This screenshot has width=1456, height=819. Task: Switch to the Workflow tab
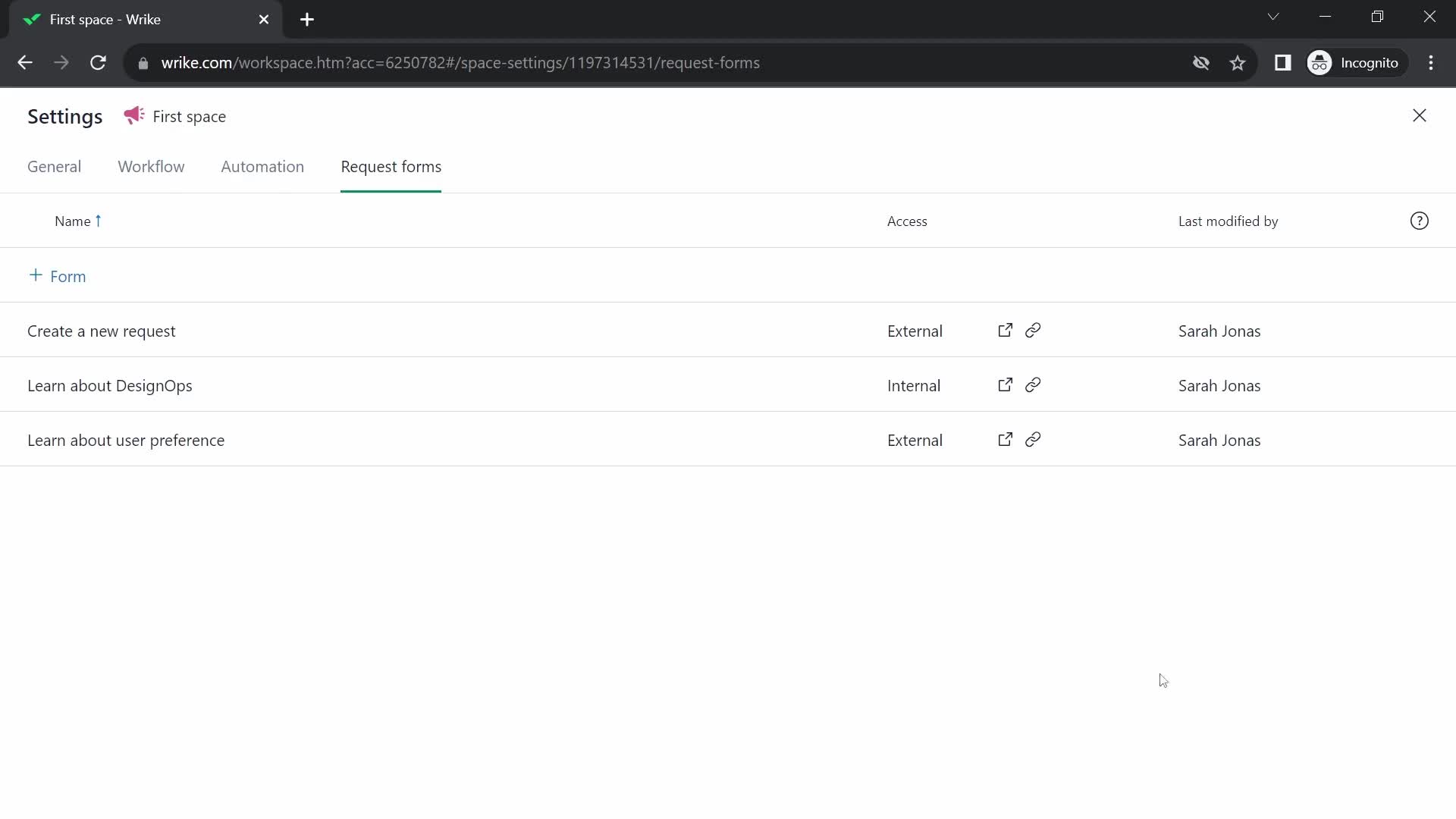tap(151, 167)
